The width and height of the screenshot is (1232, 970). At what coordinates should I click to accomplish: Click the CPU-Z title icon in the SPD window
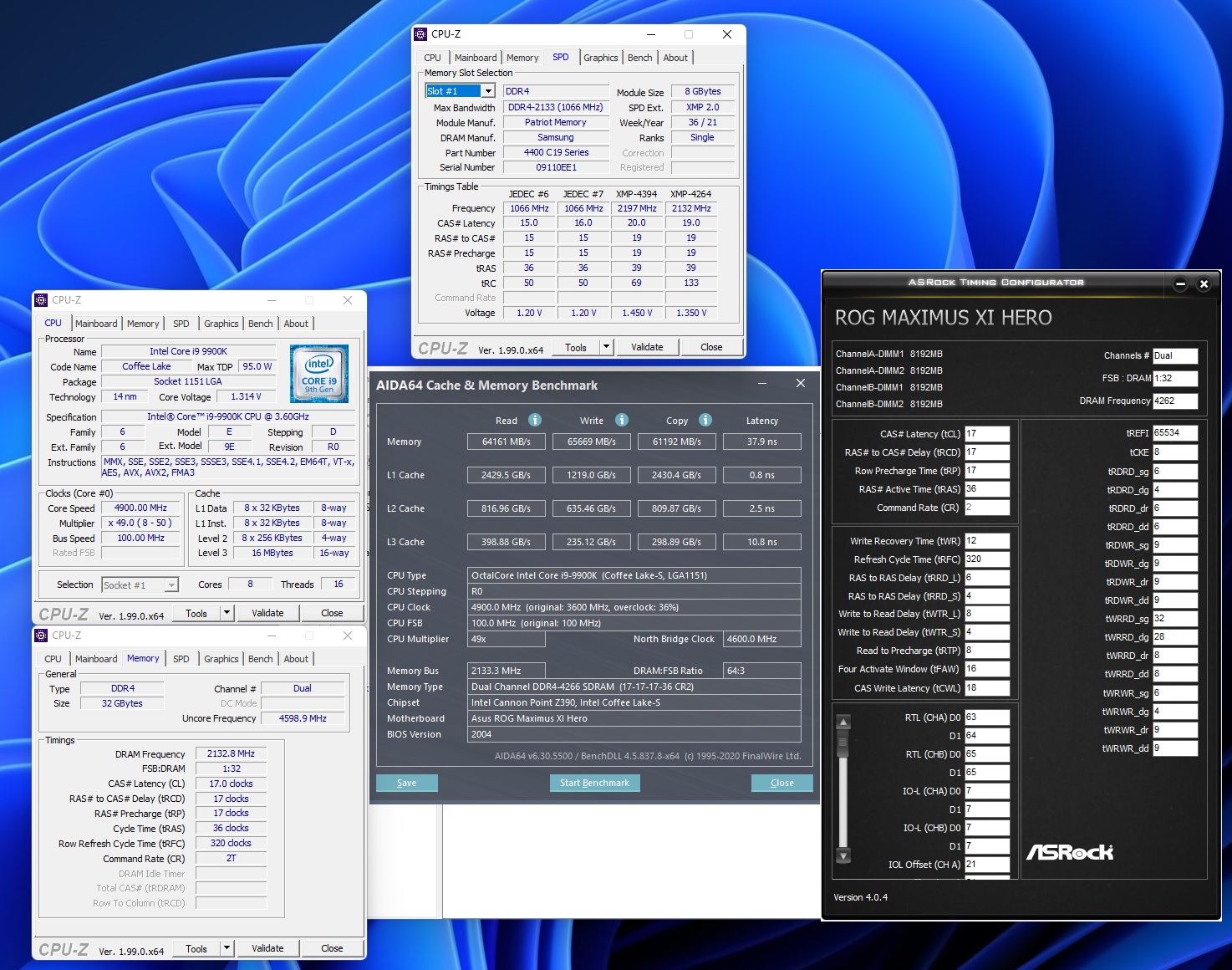(420, 34)
